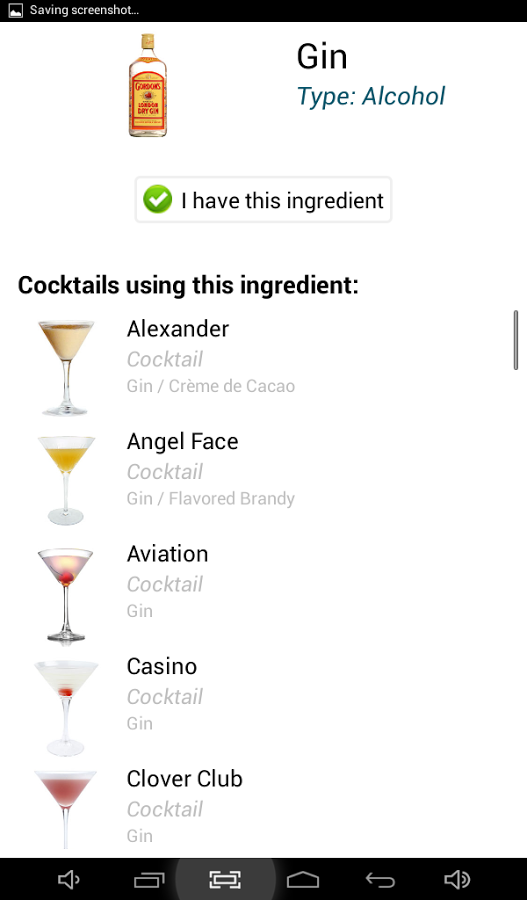Toggle the green checkmark for this ingredient
Screen dimensions: 527x900
(157, 200)
